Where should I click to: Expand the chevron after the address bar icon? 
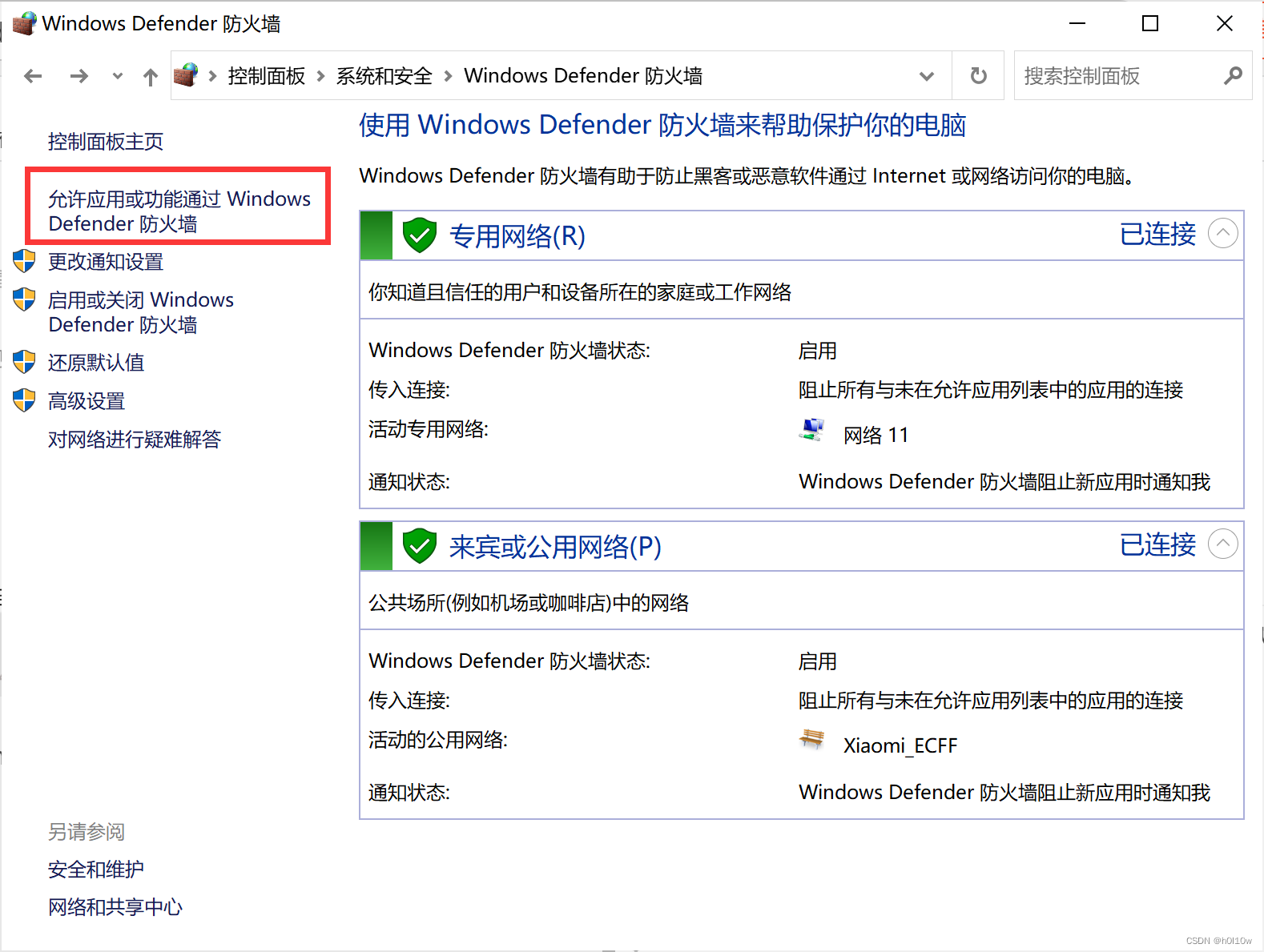pyautogui.click(x=212, y=76)
